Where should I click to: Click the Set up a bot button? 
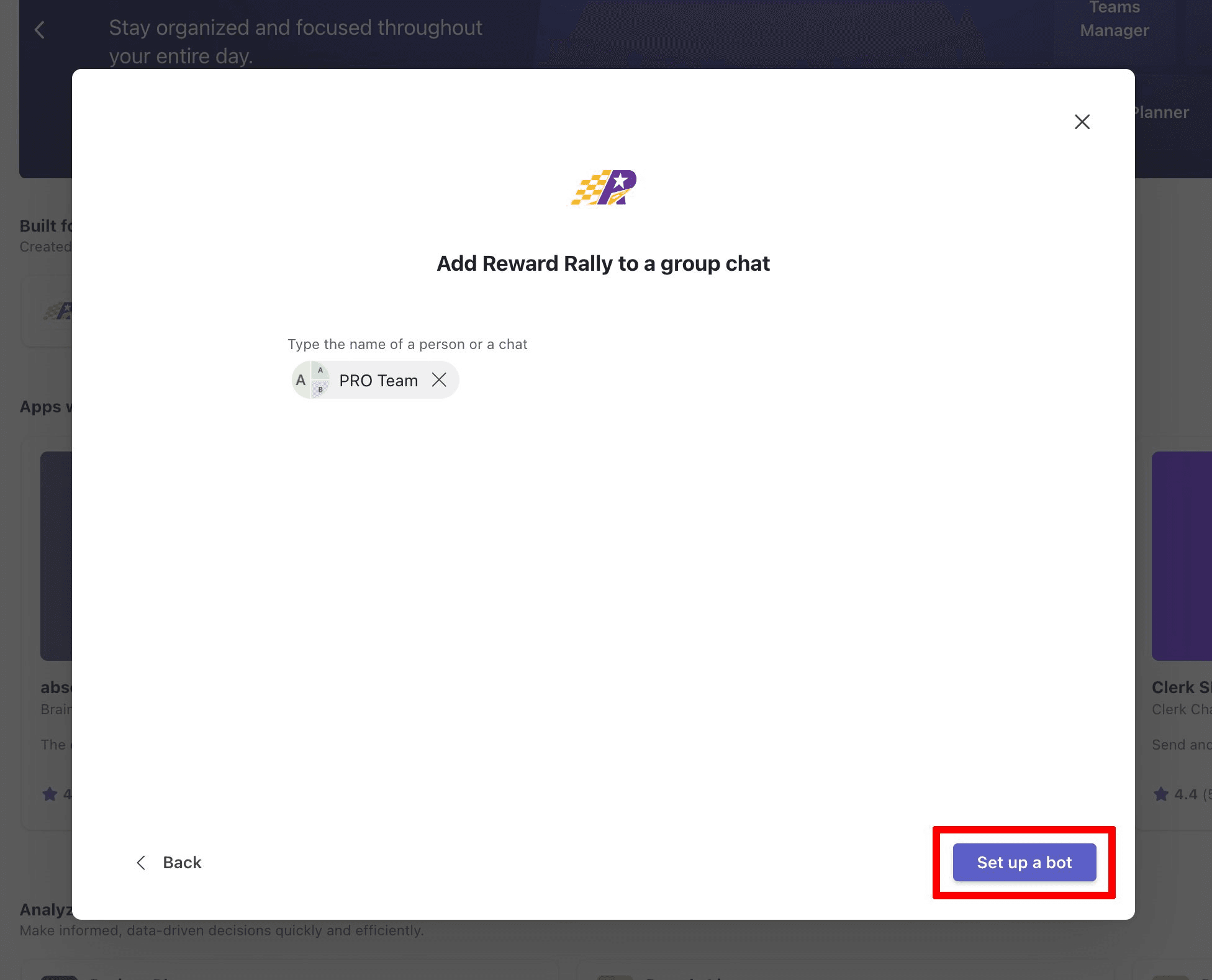point(1024,862)
